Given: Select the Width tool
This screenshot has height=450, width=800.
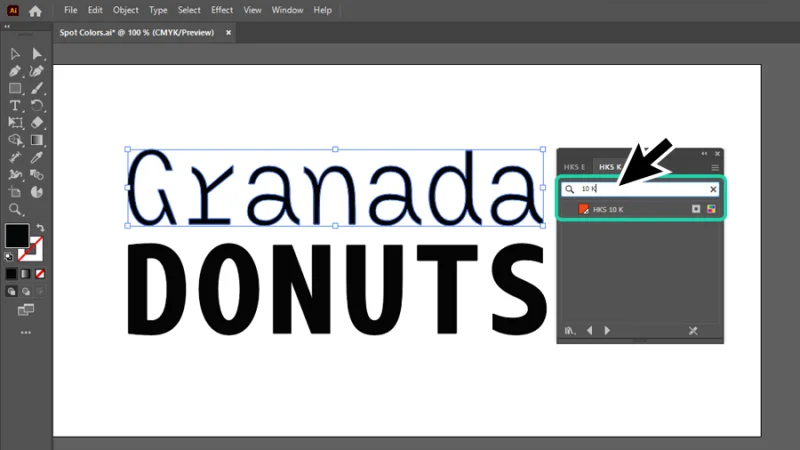Looking at the screenshot, I should tap(15, 157).
